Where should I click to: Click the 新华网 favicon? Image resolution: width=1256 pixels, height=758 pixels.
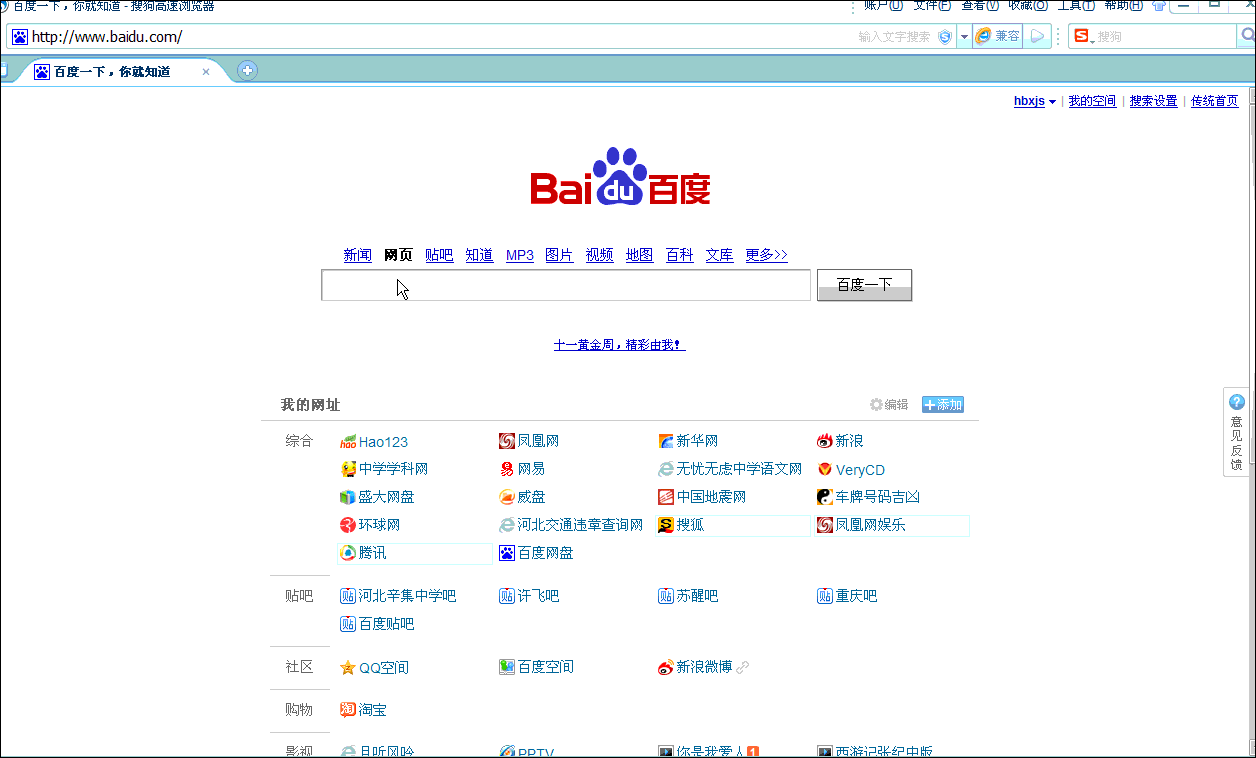(666, 441)
